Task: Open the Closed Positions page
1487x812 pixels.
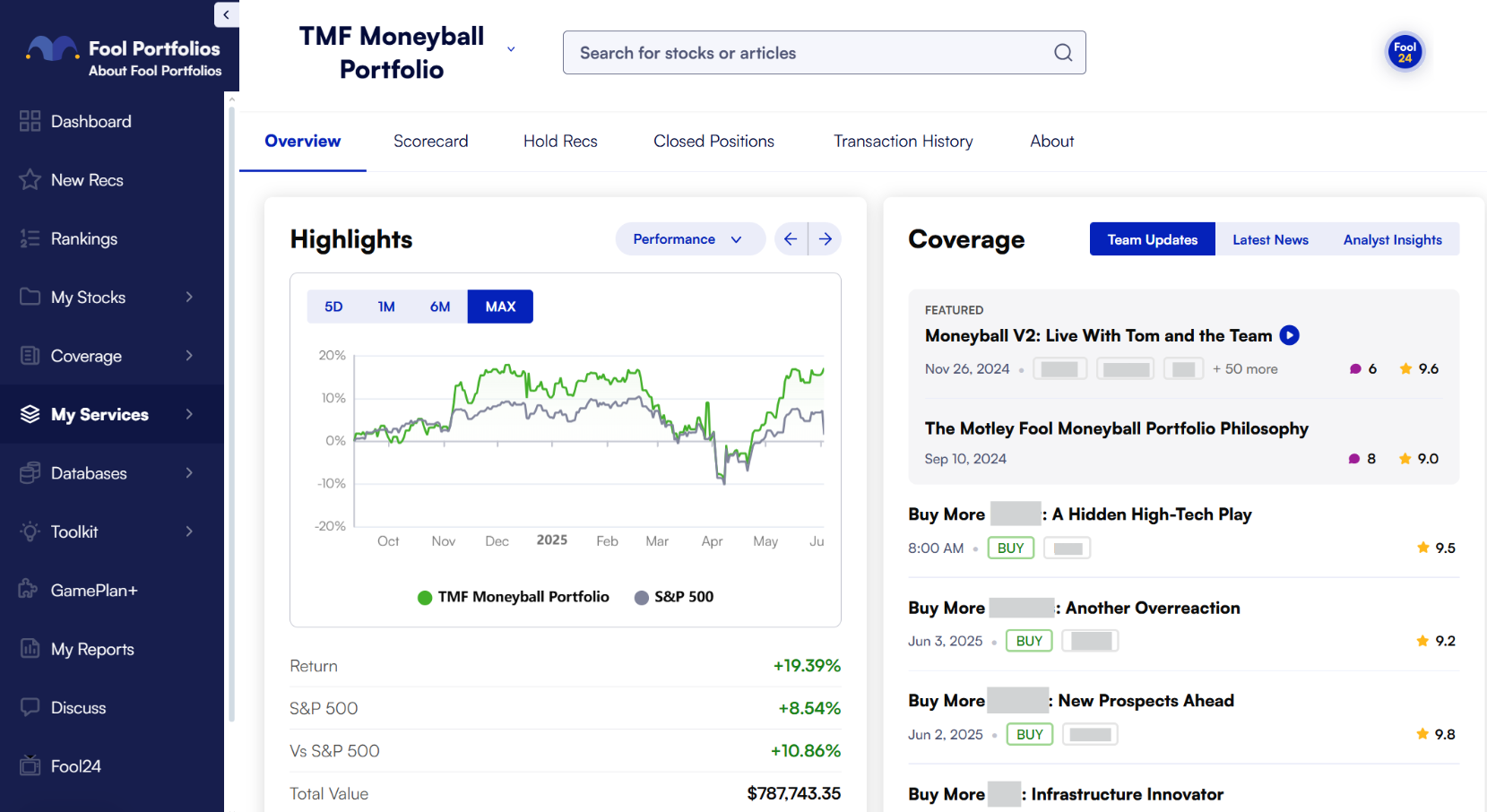Action: coord(713,141)
